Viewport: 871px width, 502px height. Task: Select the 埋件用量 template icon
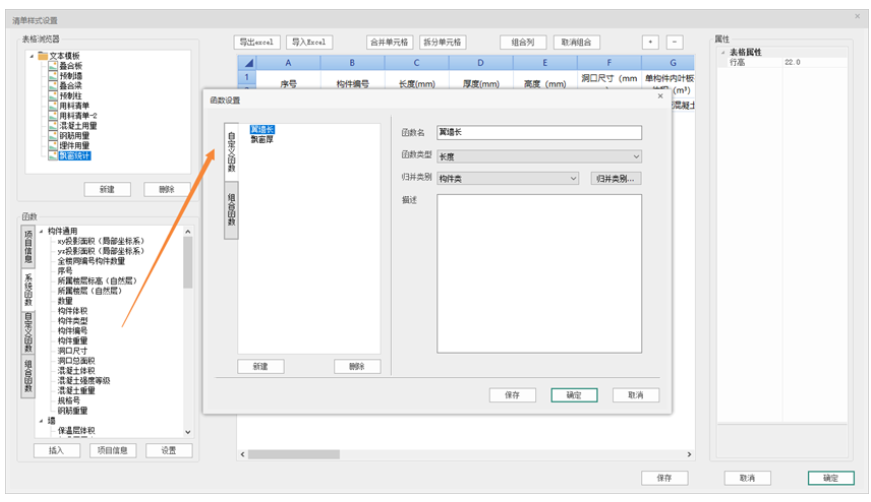pos(53,145)
